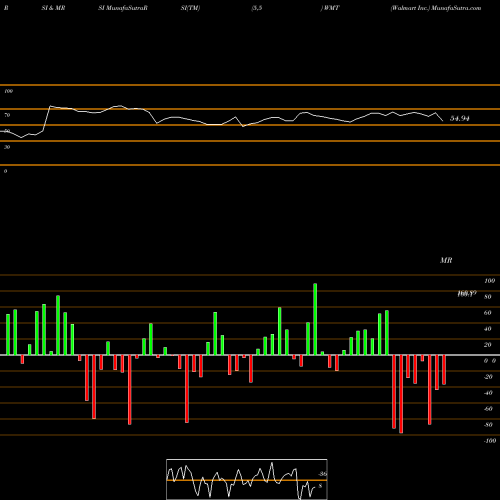
Task: Click the '(5,5' parameter text in header
Action: coord(257,8)
